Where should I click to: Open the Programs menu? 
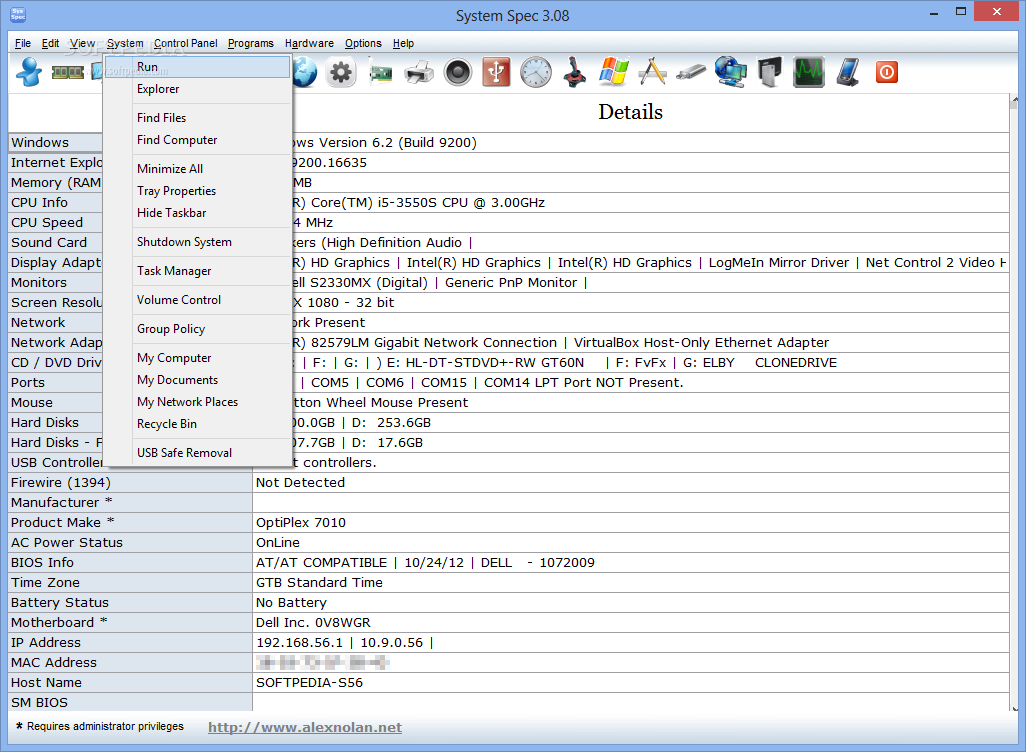(251, 43)
